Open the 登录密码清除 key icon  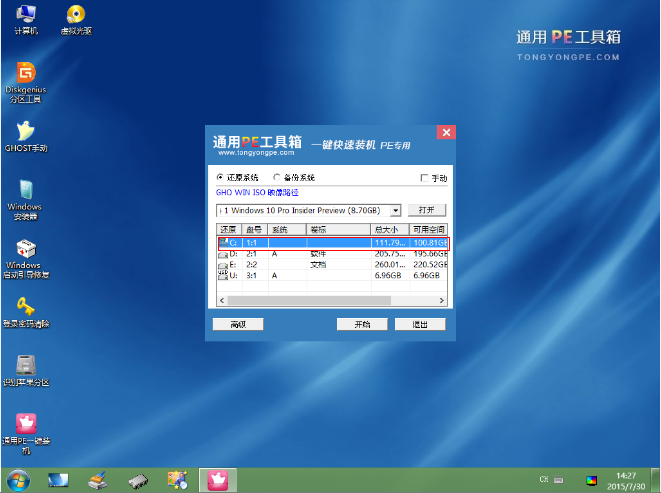pos(26,313)
